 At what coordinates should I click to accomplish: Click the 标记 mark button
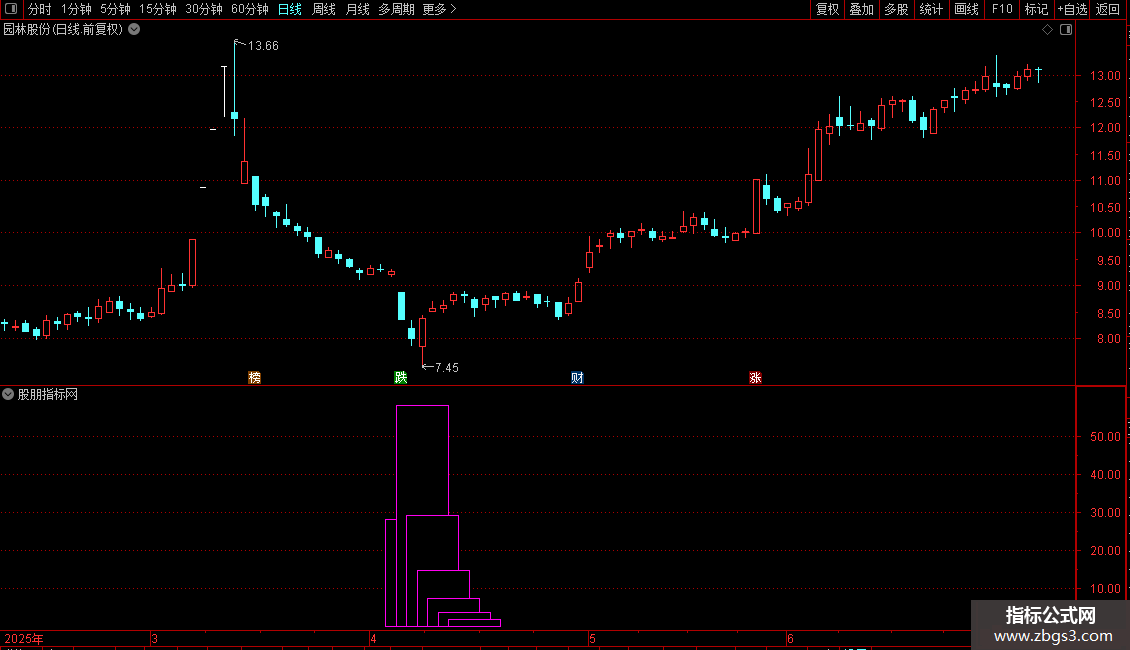(x=1036, y=9)
